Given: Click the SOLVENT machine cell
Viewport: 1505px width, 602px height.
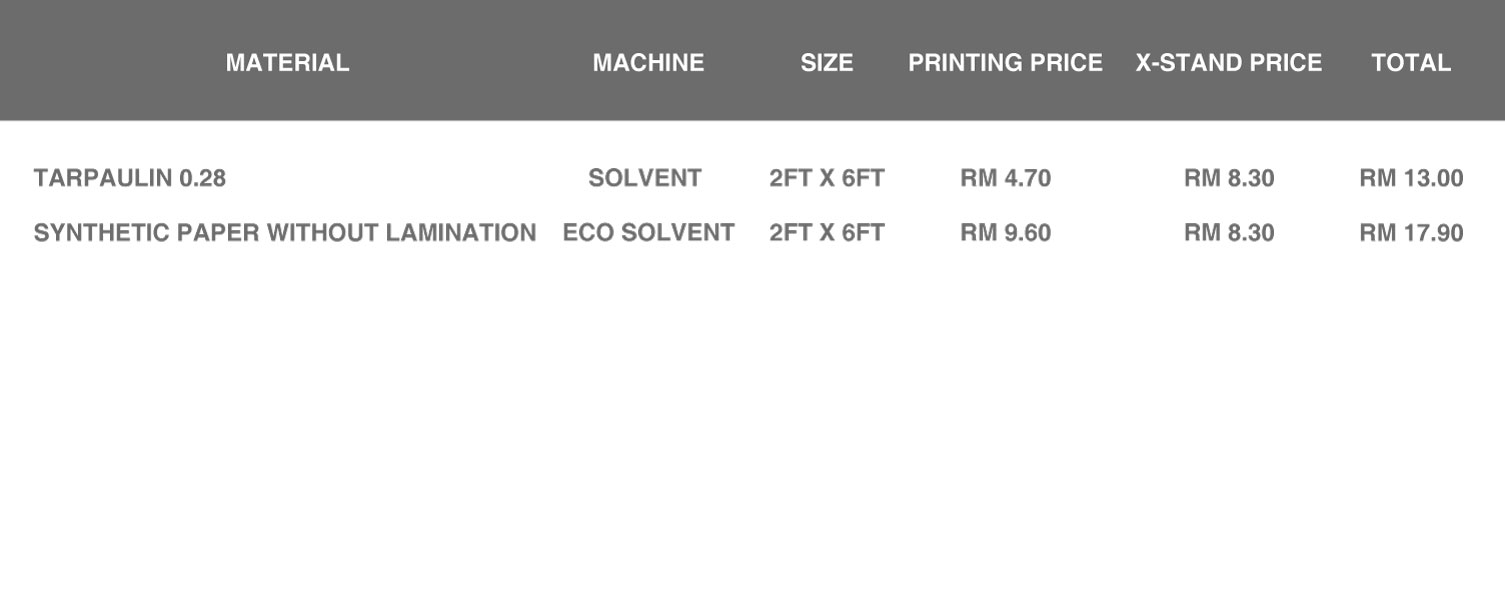Looking at the screenshot, I should pyautogui.click(x=645, y=179).
